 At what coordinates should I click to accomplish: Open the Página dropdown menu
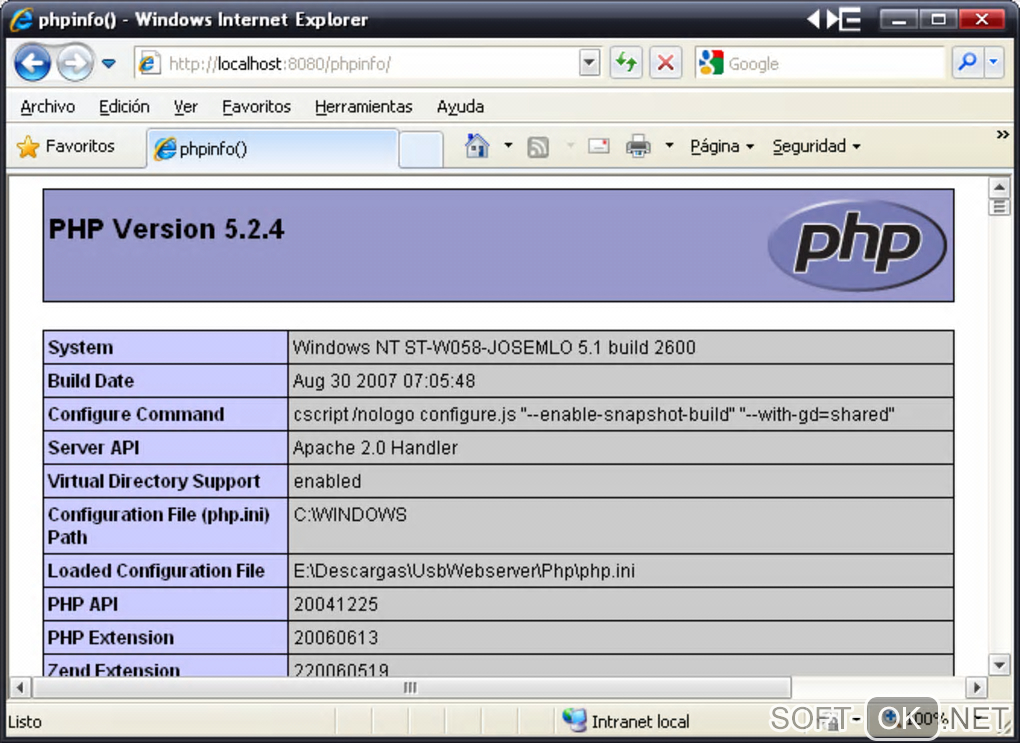(x=722, y=146)
